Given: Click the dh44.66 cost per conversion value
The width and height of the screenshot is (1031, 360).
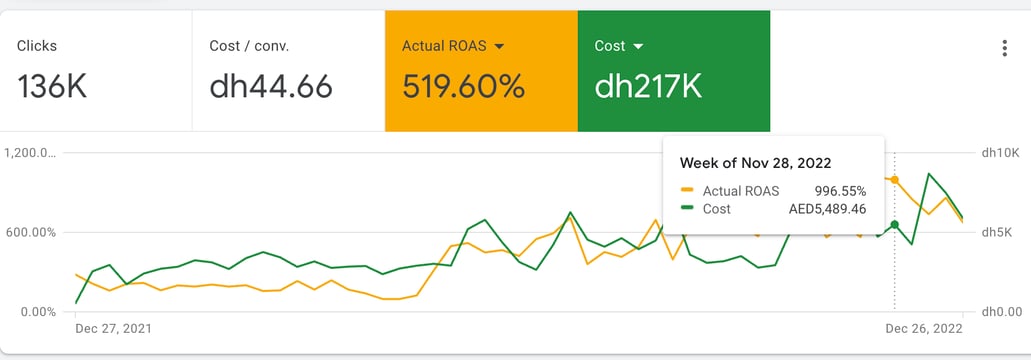Looking at the screenshot, I should tap(271, 87).
